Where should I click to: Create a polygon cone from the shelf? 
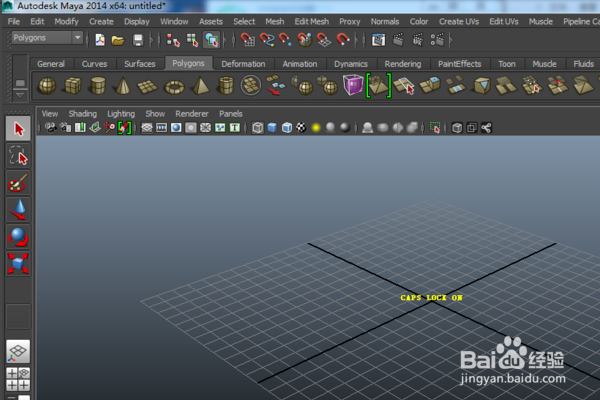tap(123, 85)
